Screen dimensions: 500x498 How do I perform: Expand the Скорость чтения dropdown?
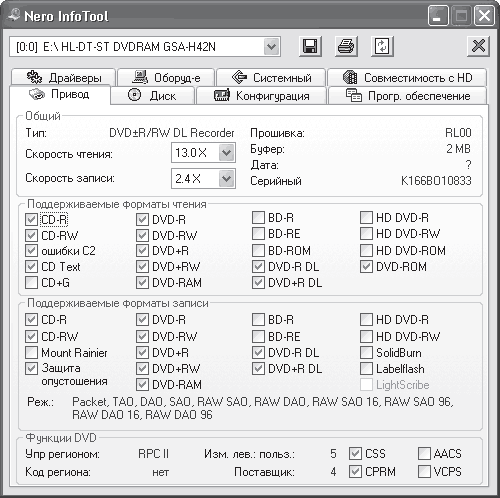coord(227,153)
